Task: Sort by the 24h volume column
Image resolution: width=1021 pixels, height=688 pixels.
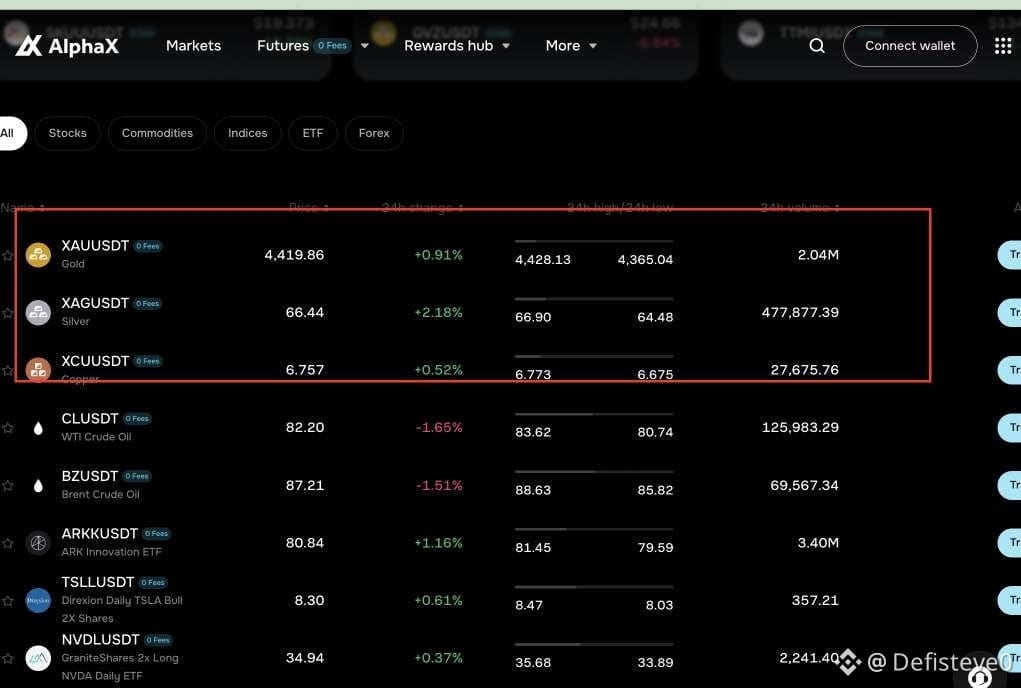Action: pos(800,208)
